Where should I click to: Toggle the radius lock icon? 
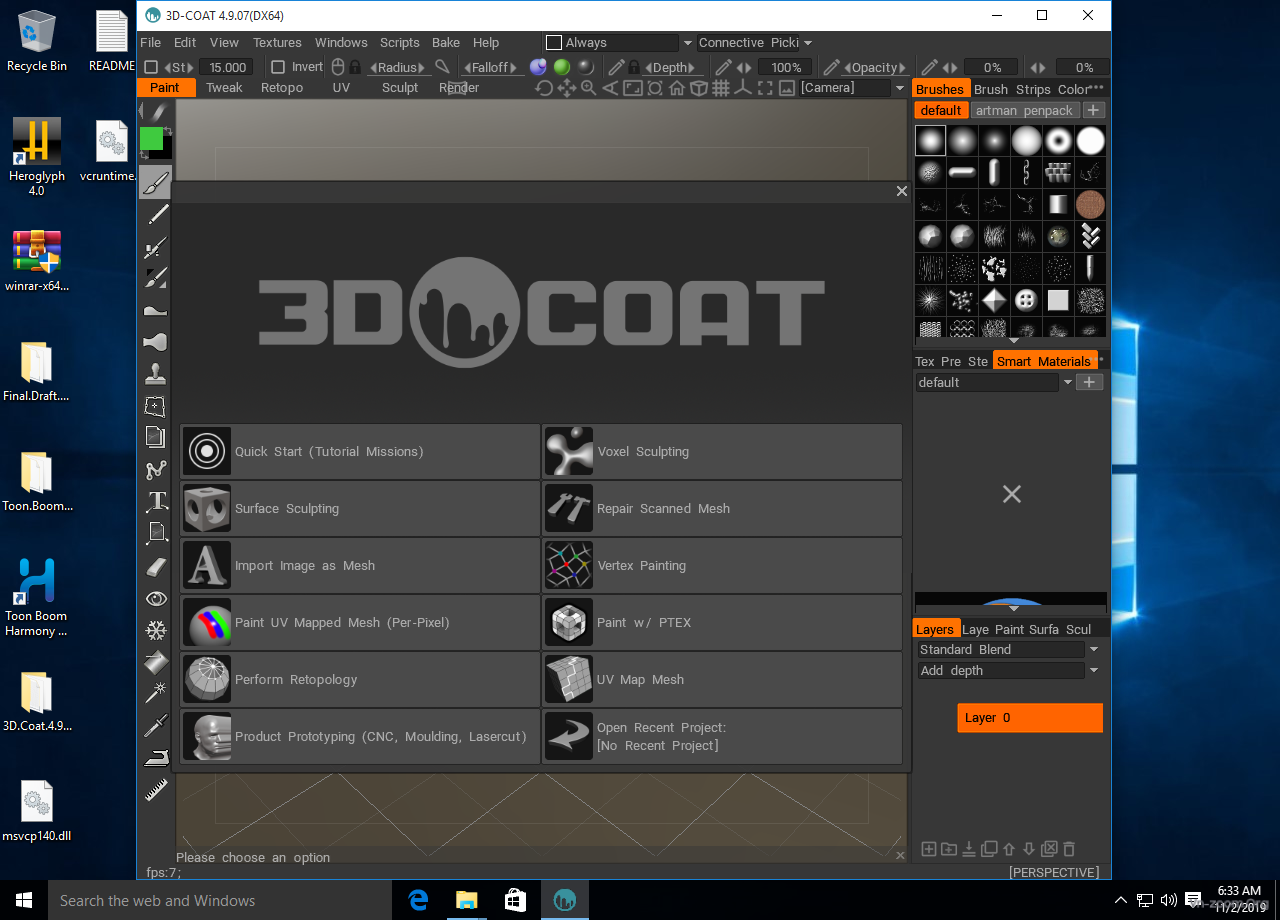point(355,67)
